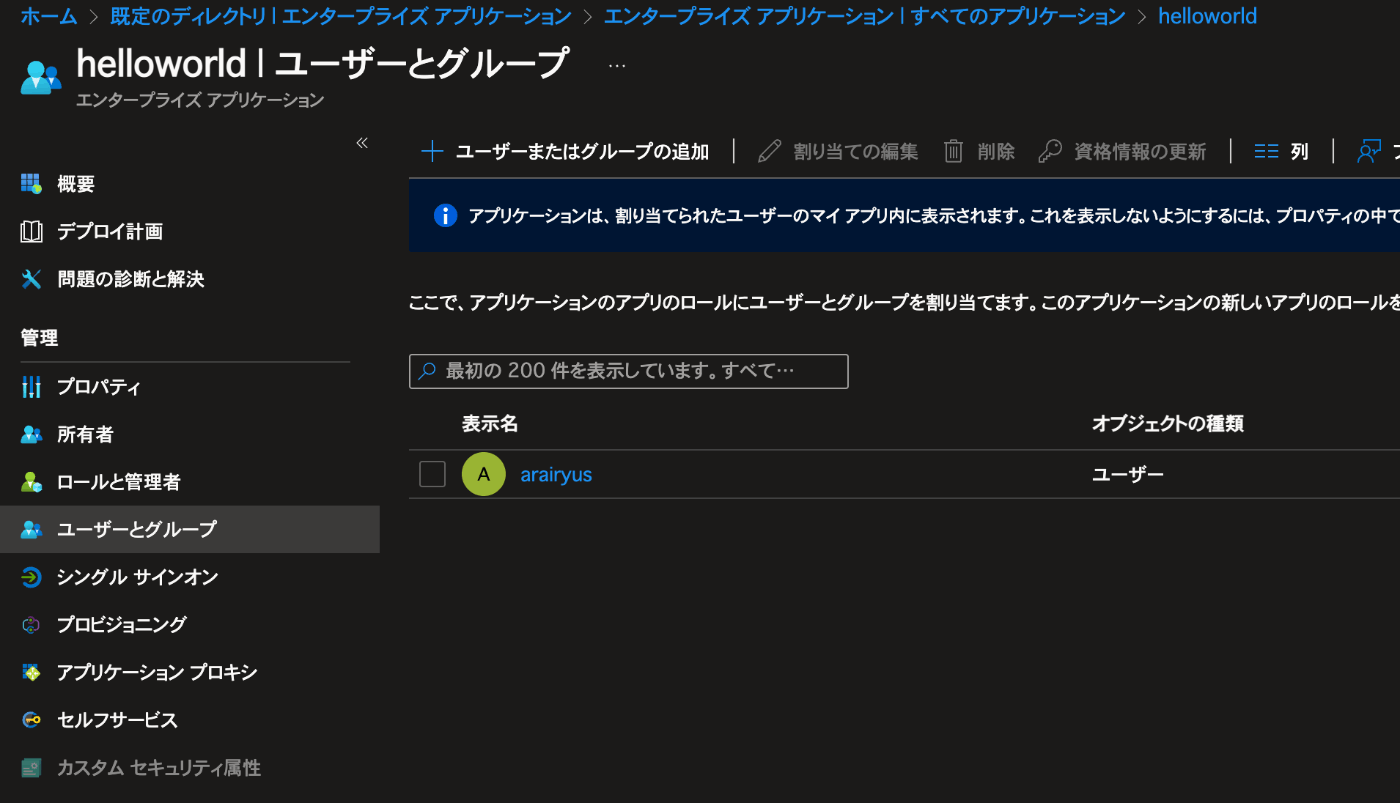Focus the 最初の 200 件 search field
Screen dimensions: 1400x803
(629, 371)
